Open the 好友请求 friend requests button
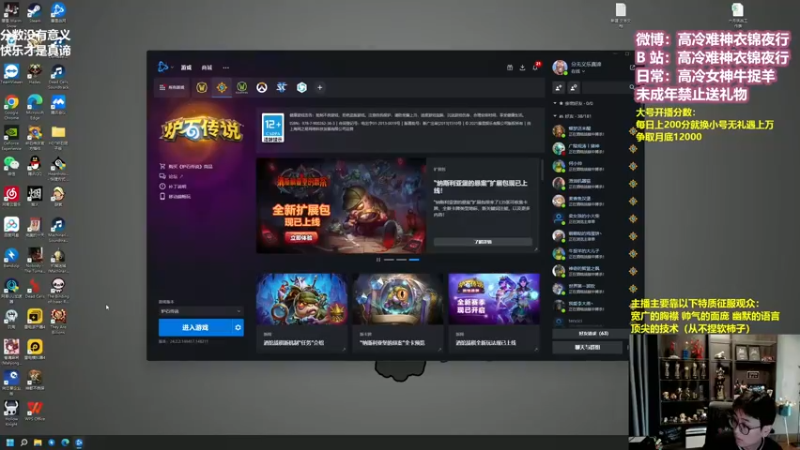The image size is (800, 450). tap(593, 333)
